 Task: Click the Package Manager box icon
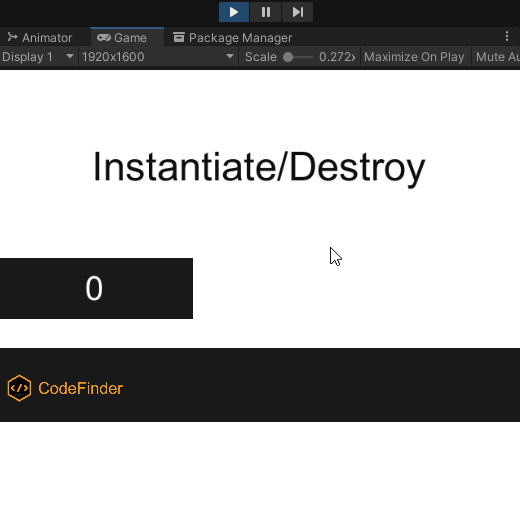[x=179, y=37]
